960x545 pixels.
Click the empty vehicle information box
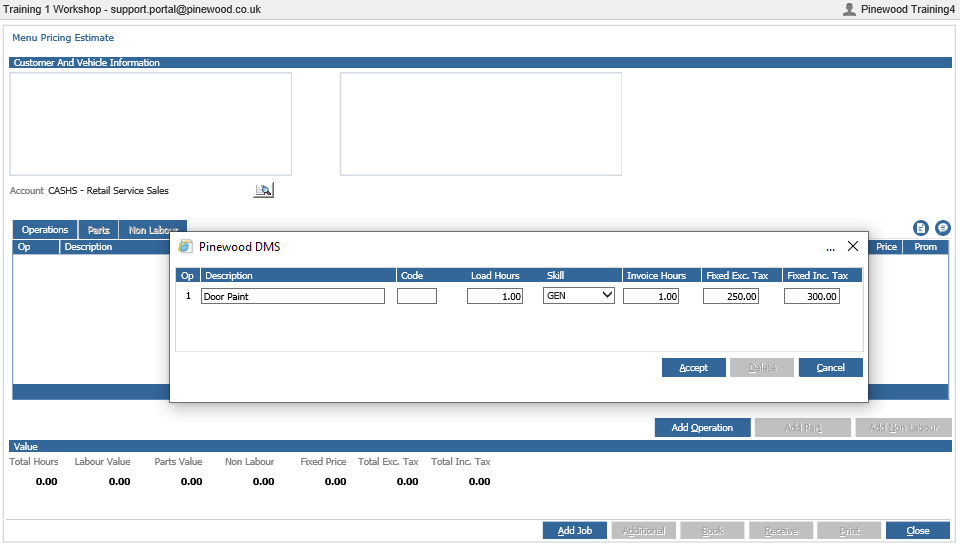(481, 124)
